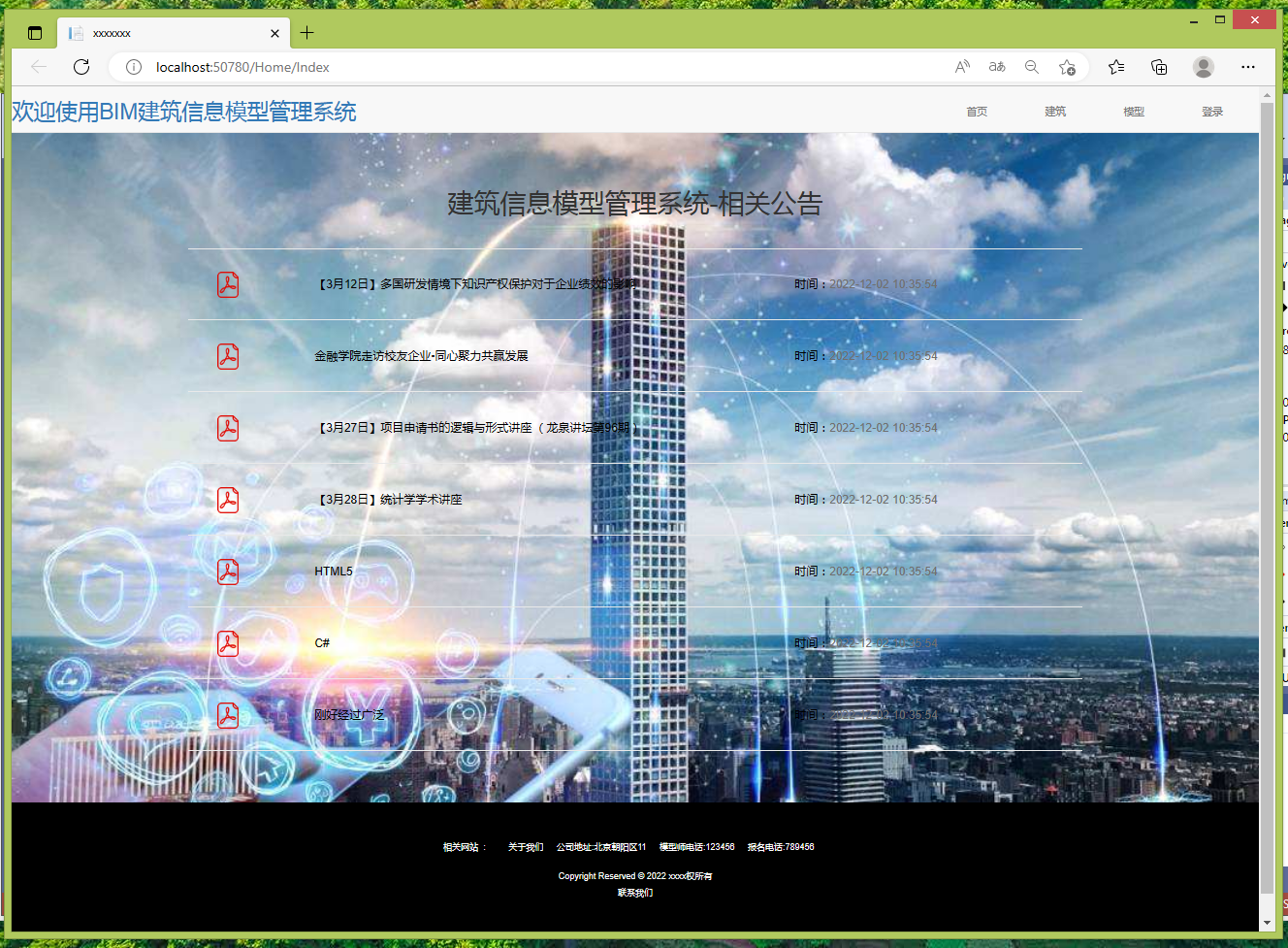This screenshot has height=948, width=1288.
Task: Click footer text 报名电话:789456
Action: click(781, 847)
